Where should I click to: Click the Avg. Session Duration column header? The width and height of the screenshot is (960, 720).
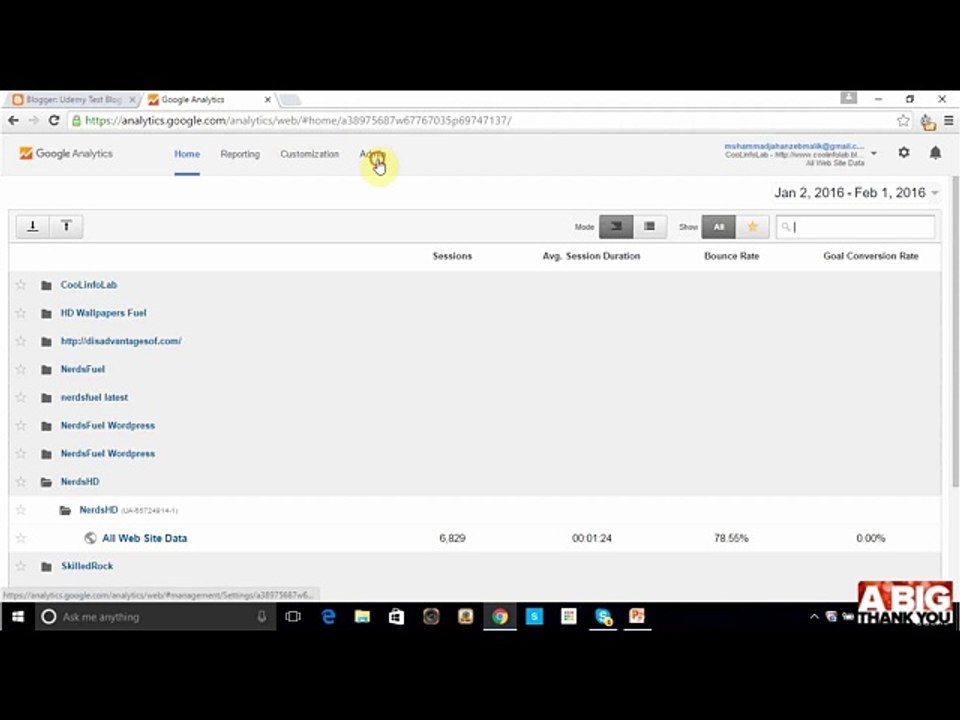591,256
